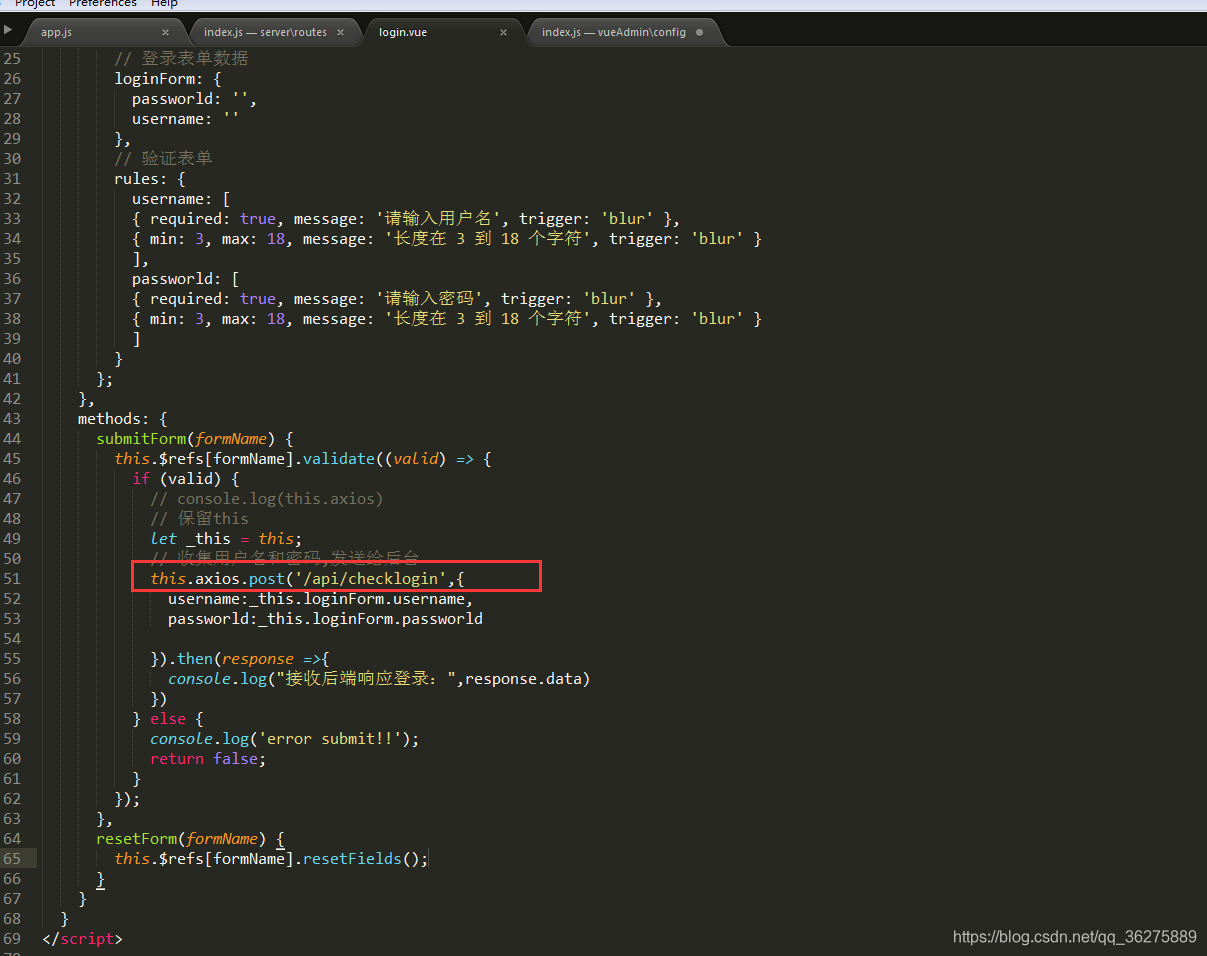Image resolution: width=1207 pixels, height=956 pixels.
Task: Click line number 43 in the gutter
Action: coord(12,418)
